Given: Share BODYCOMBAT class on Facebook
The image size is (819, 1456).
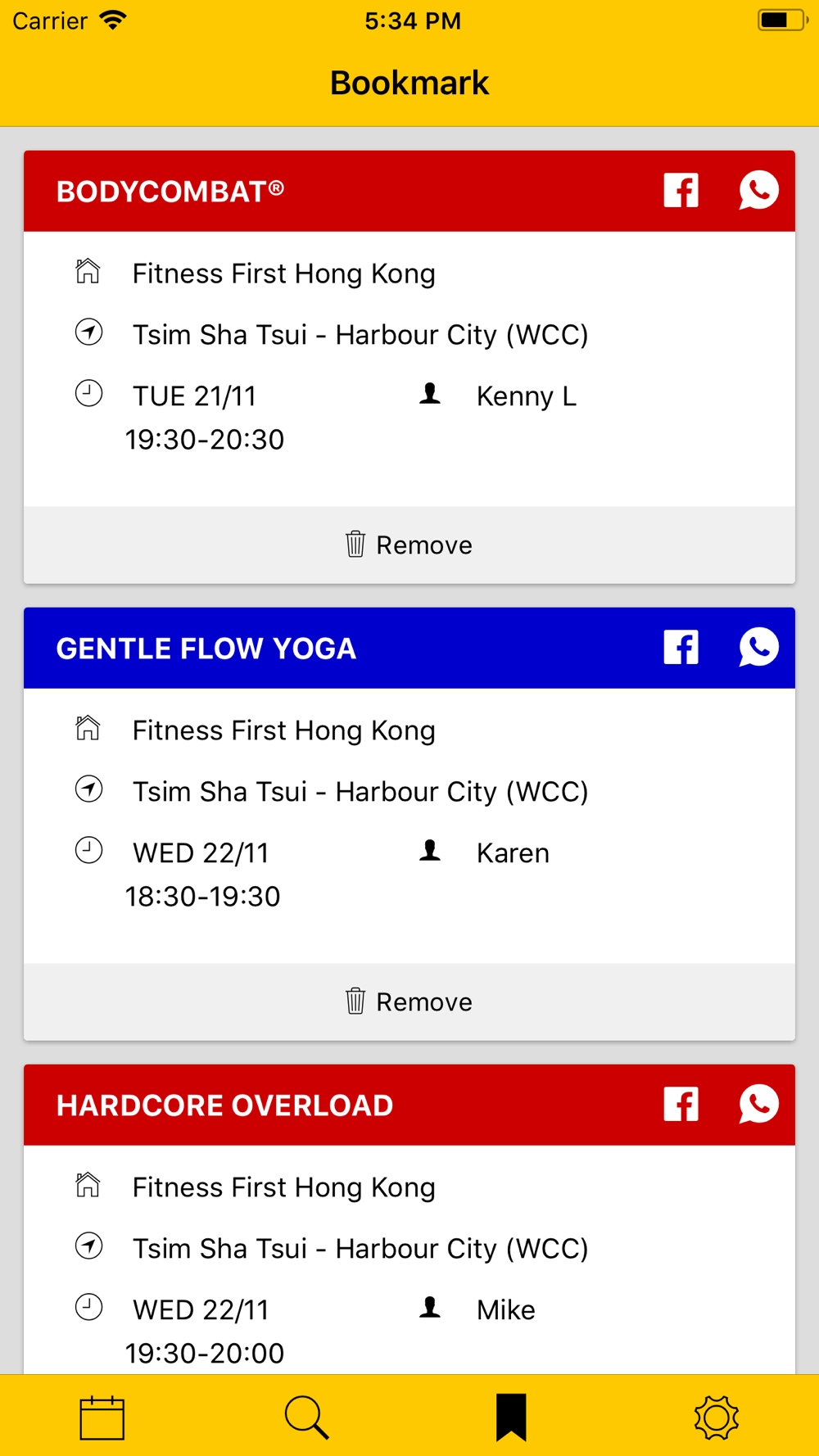Looking at the screenshot, I should [681, 191].
